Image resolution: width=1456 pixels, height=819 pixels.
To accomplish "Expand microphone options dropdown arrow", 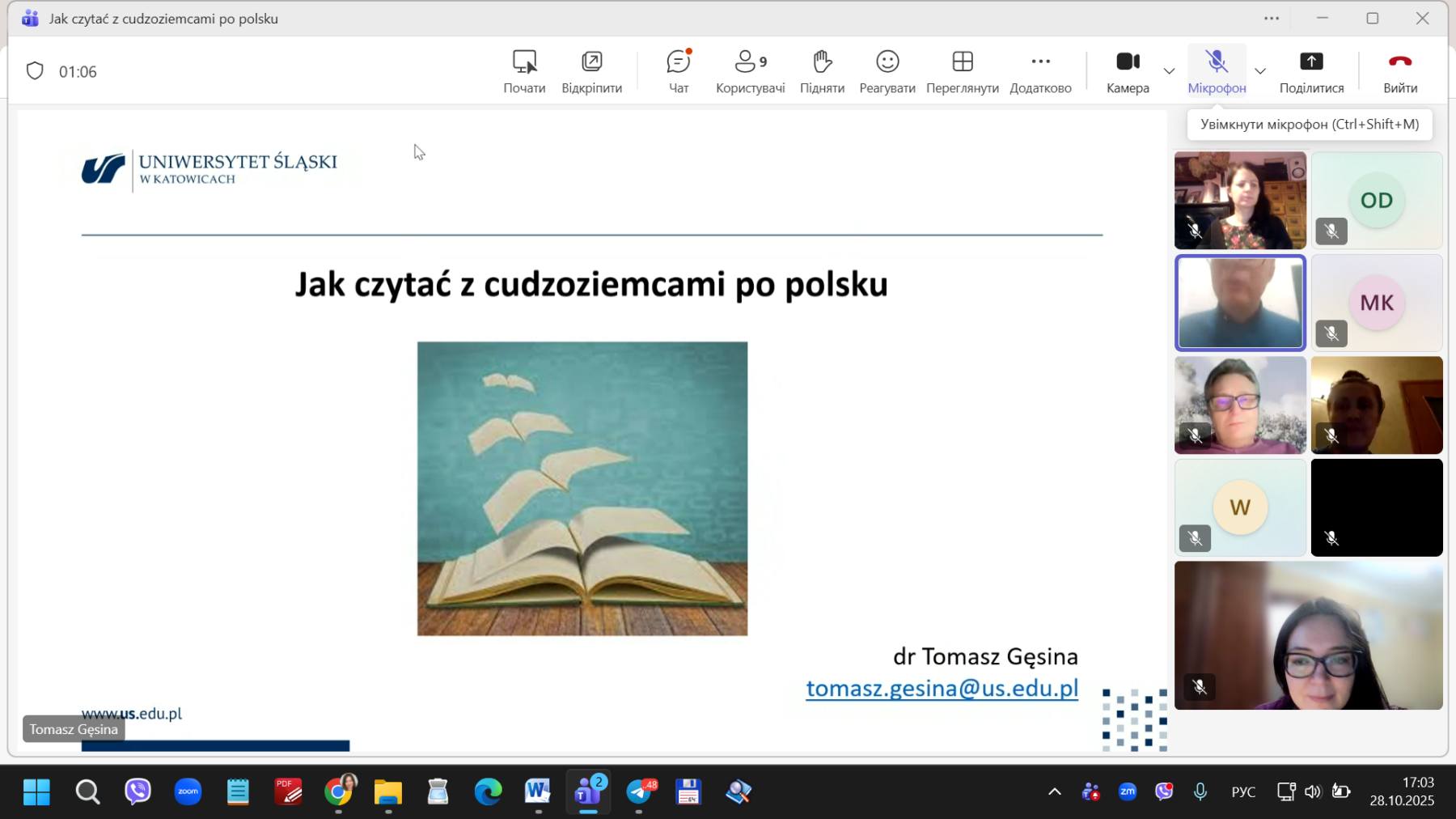I will (1260, 71).
